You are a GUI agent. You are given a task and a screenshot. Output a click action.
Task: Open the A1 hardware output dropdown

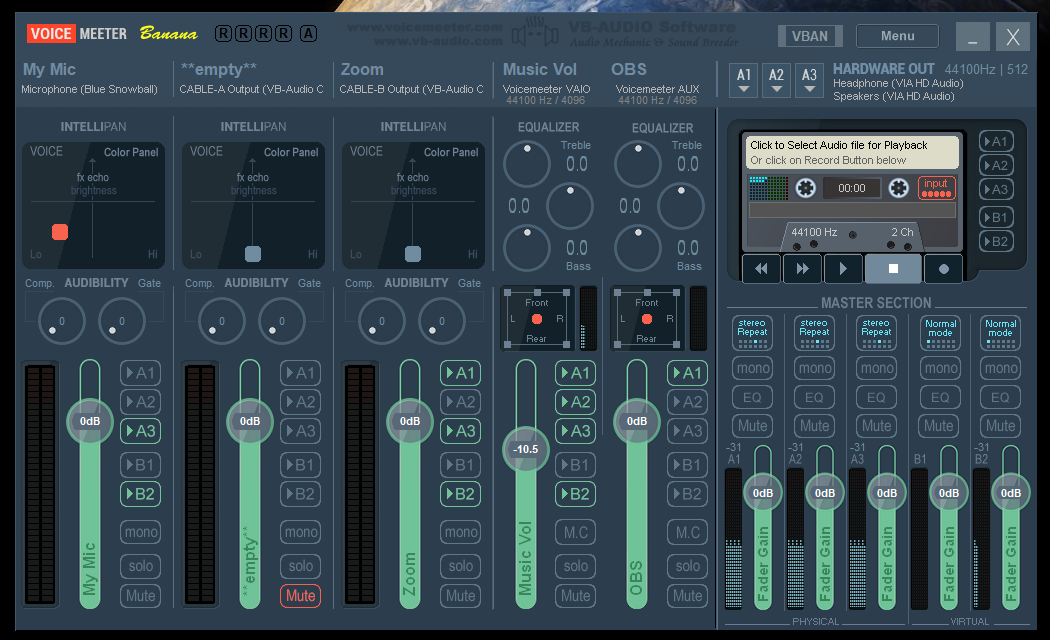[x=744, y=80]
